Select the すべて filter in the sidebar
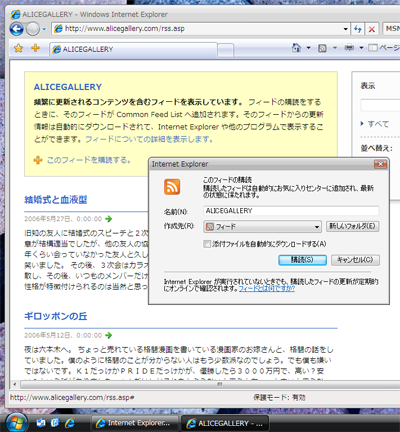 (378, 124)
